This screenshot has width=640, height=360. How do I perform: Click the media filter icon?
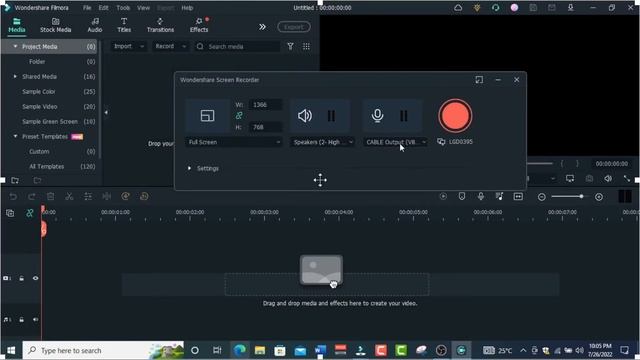[290, 47]
